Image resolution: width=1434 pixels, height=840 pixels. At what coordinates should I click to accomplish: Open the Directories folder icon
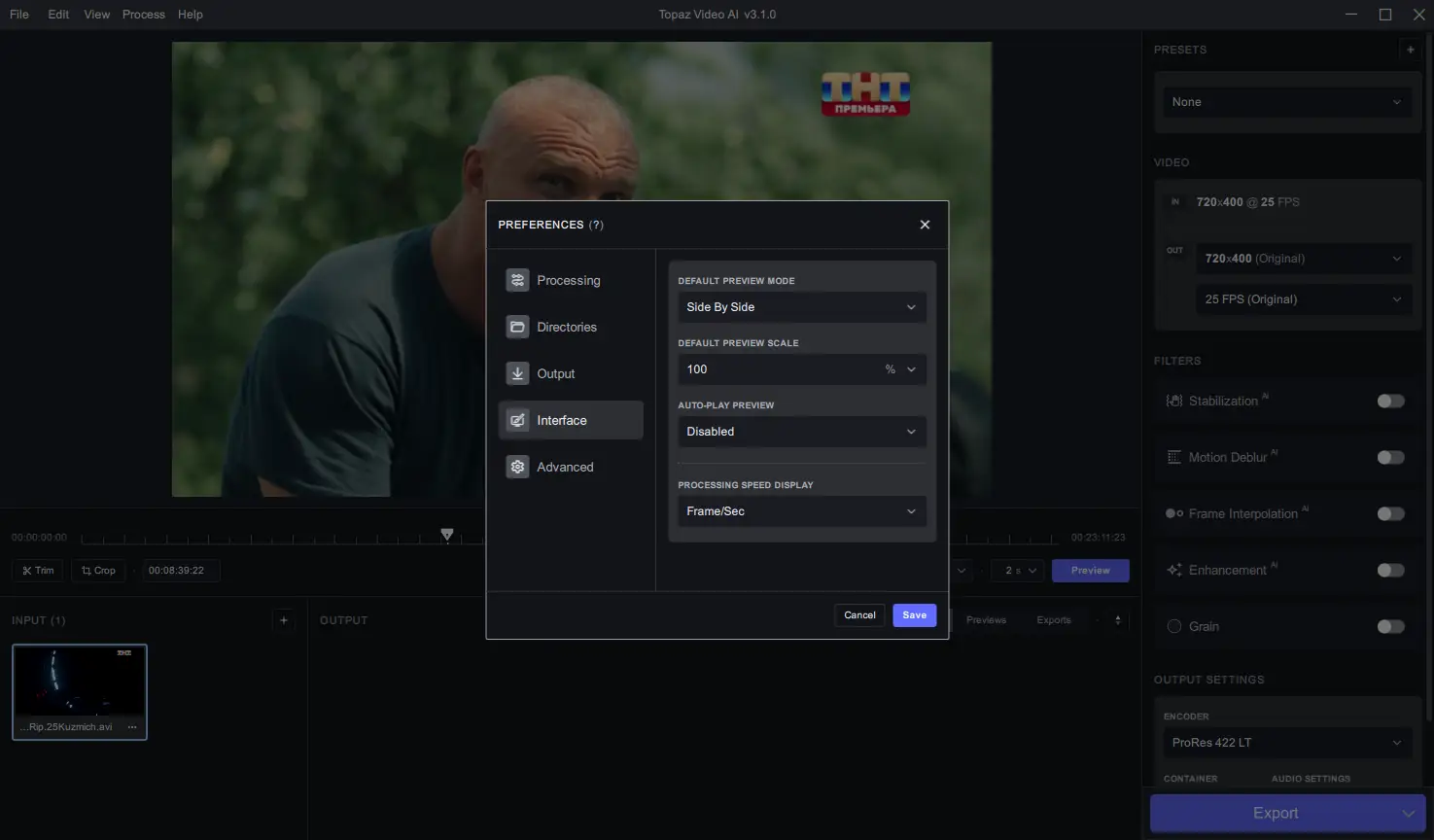tap(517, 327)
